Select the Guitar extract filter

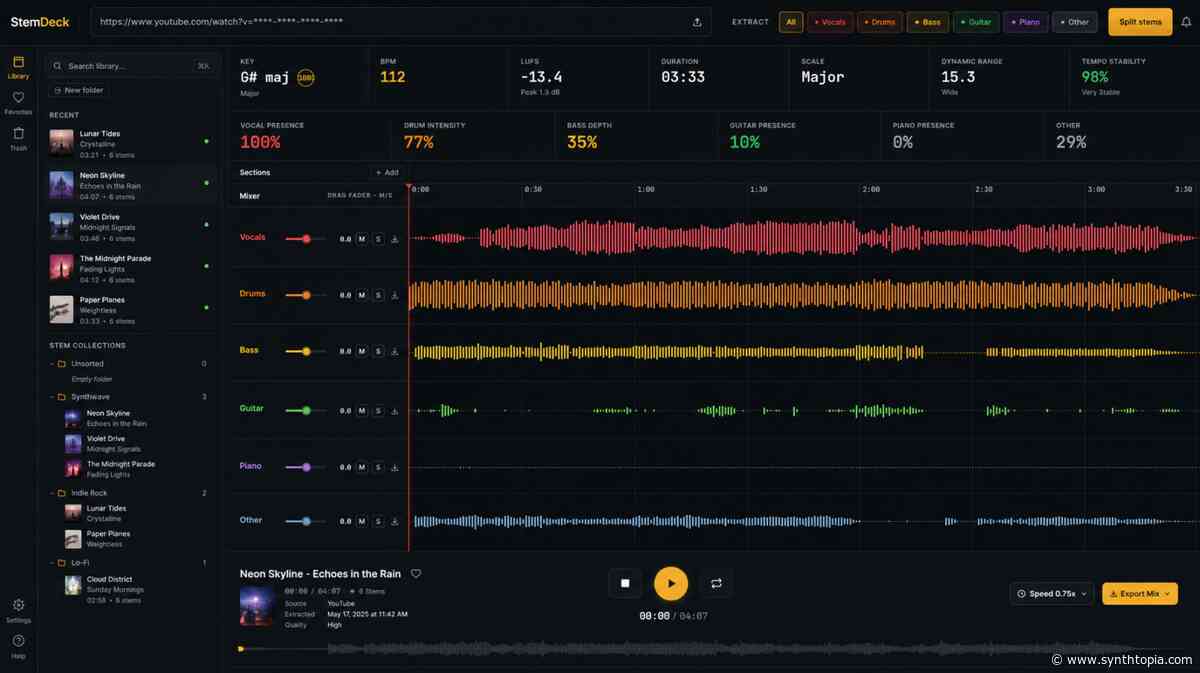pyautogui.click(x=976, y=22)
